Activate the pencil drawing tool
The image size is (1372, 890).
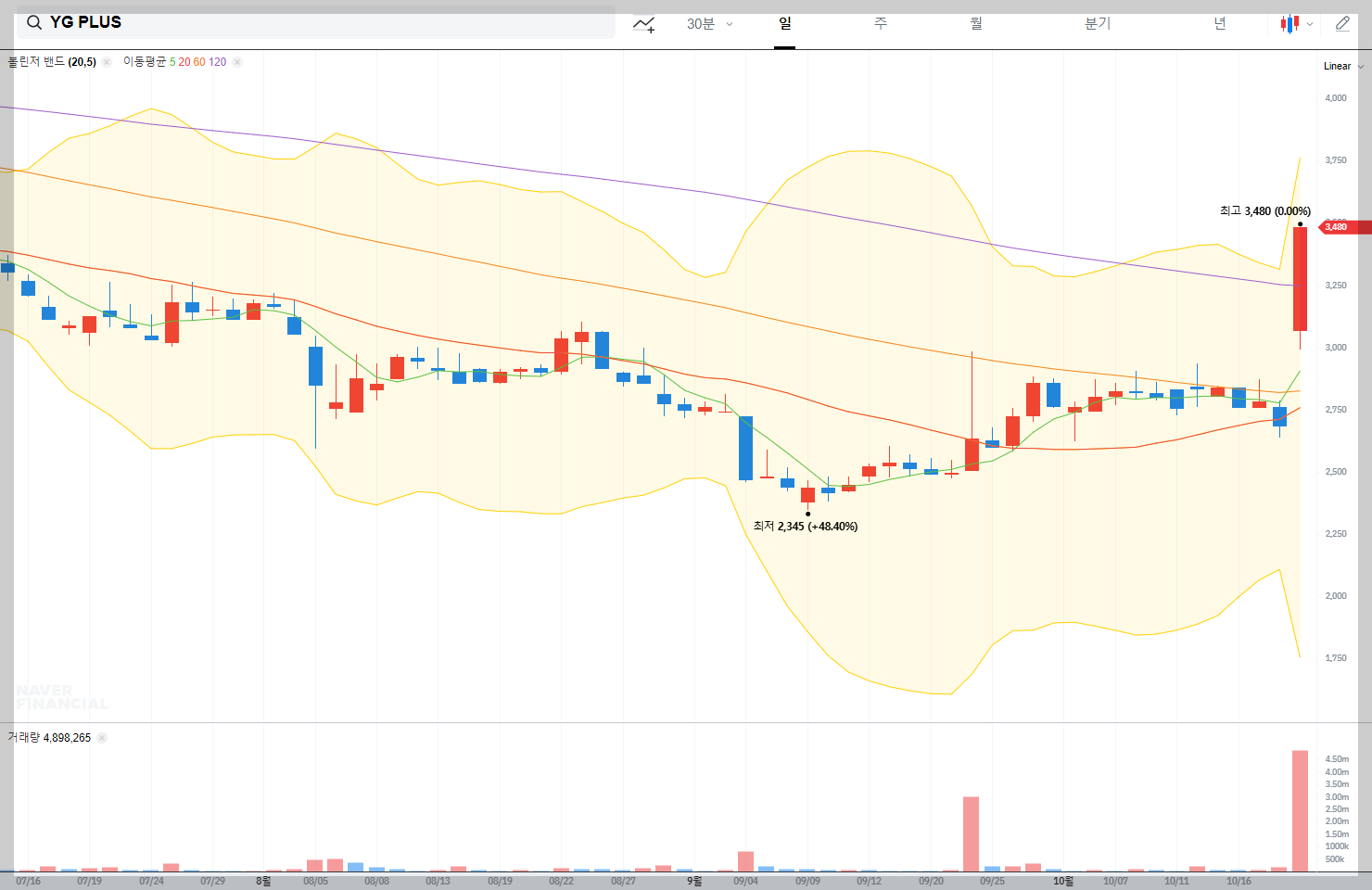tap(1342, 24)
